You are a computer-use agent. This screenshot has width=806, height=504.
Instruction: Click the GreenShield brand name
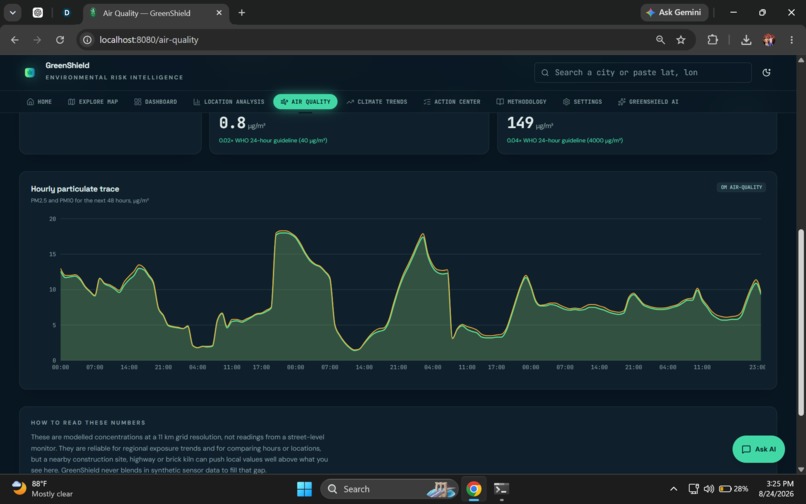click(67, 65)
